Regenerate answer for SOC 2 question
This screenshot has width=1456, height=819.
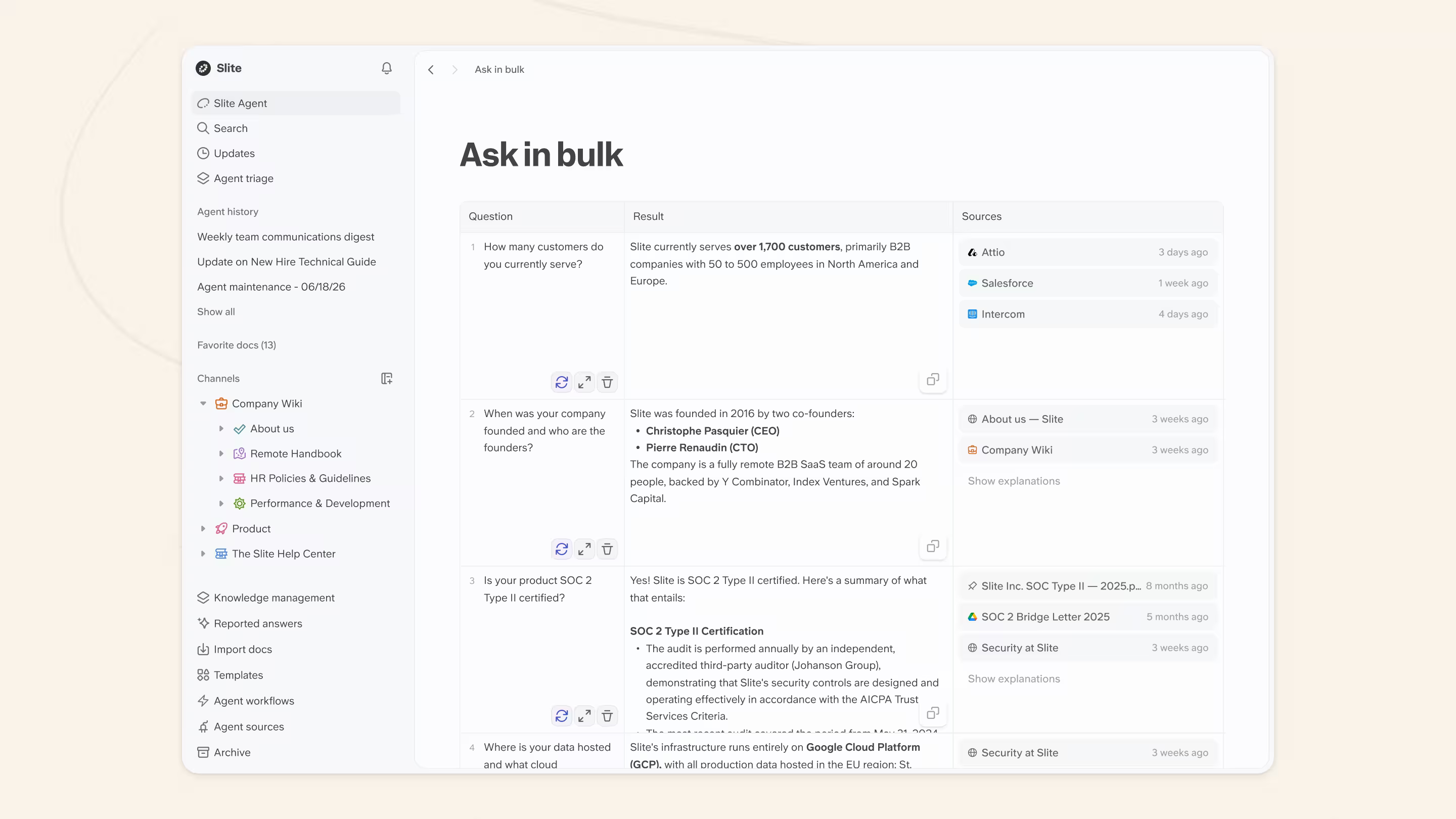[x=561, y=716]
